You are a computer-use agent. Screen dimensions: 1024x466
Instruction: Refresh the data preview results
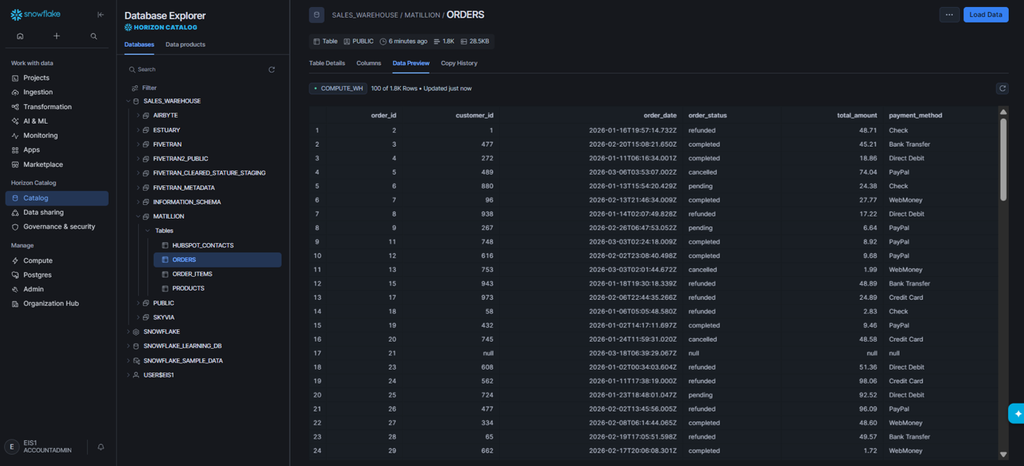coord(1002,88)
